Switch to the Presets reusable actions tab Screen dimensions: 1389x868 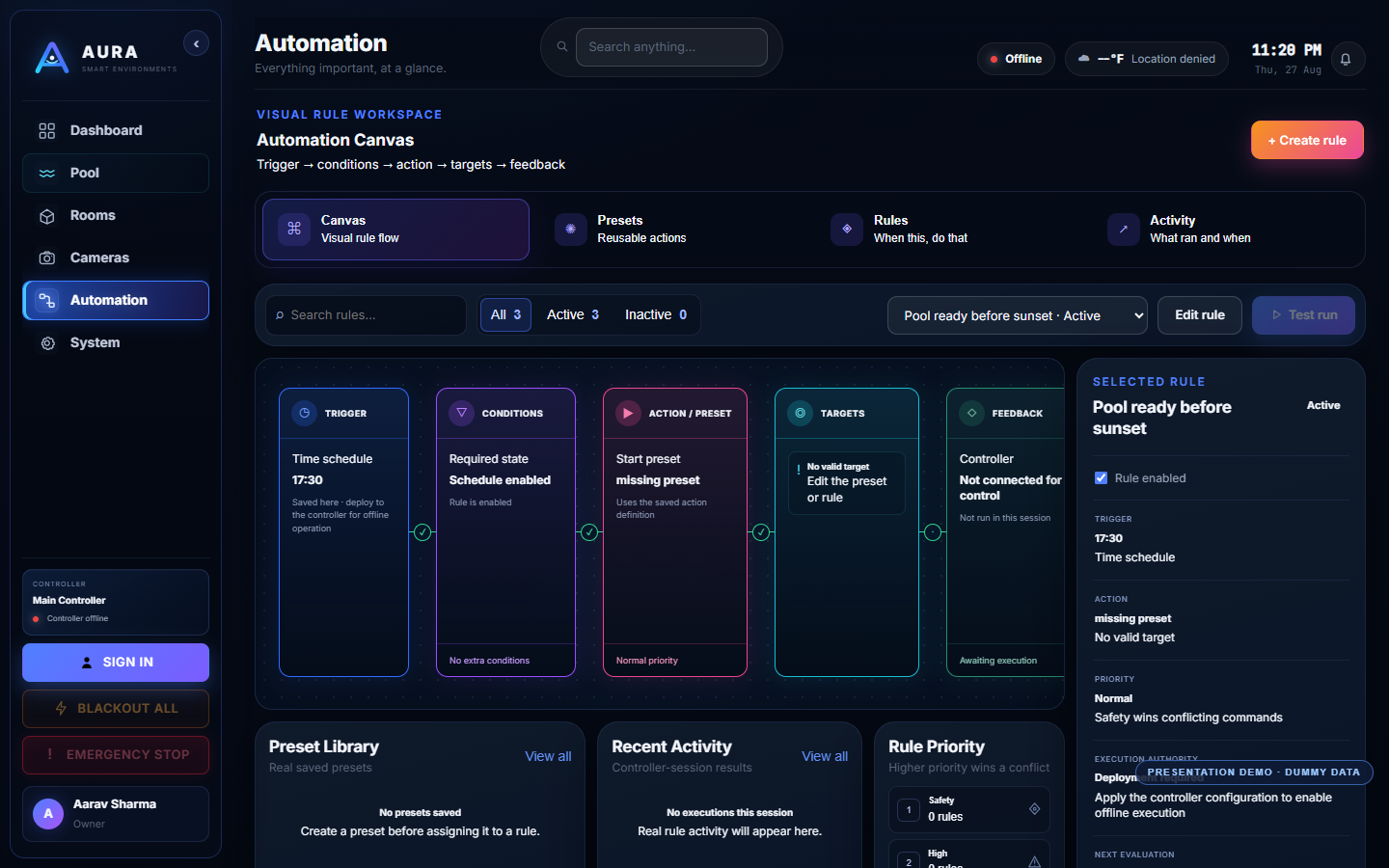coord(672,230)
